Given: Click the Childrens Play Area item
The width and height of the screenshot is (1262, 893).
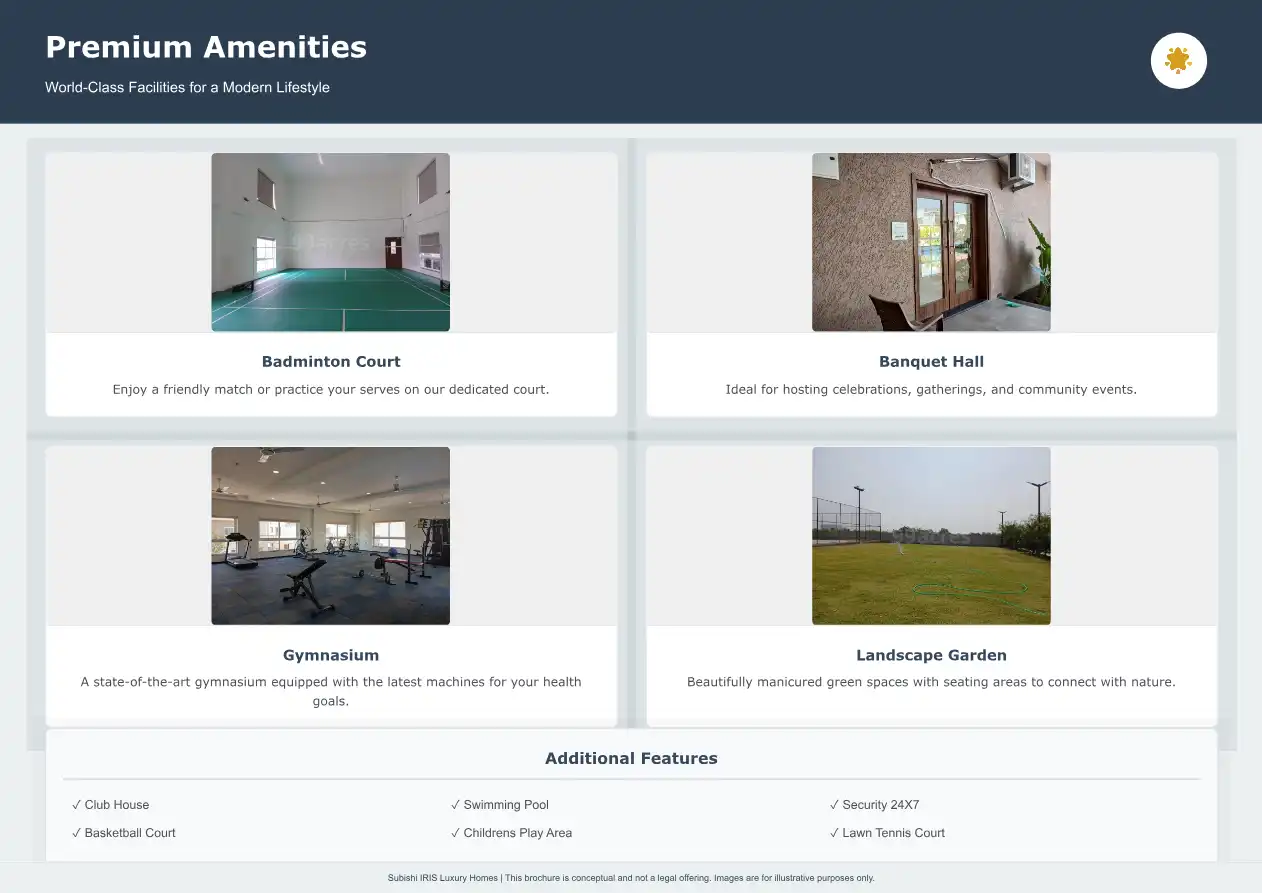Looking at the screenshot, I should [x=512, y=833].
